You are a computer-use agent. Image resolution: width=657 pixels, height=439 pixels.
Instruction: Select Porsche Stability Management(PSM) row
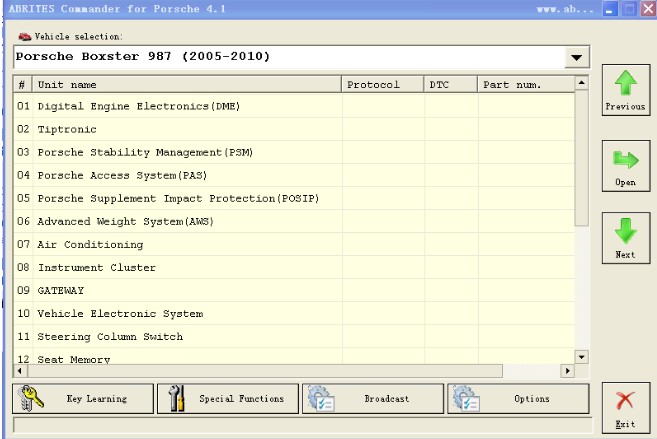[x=294, y=152]
